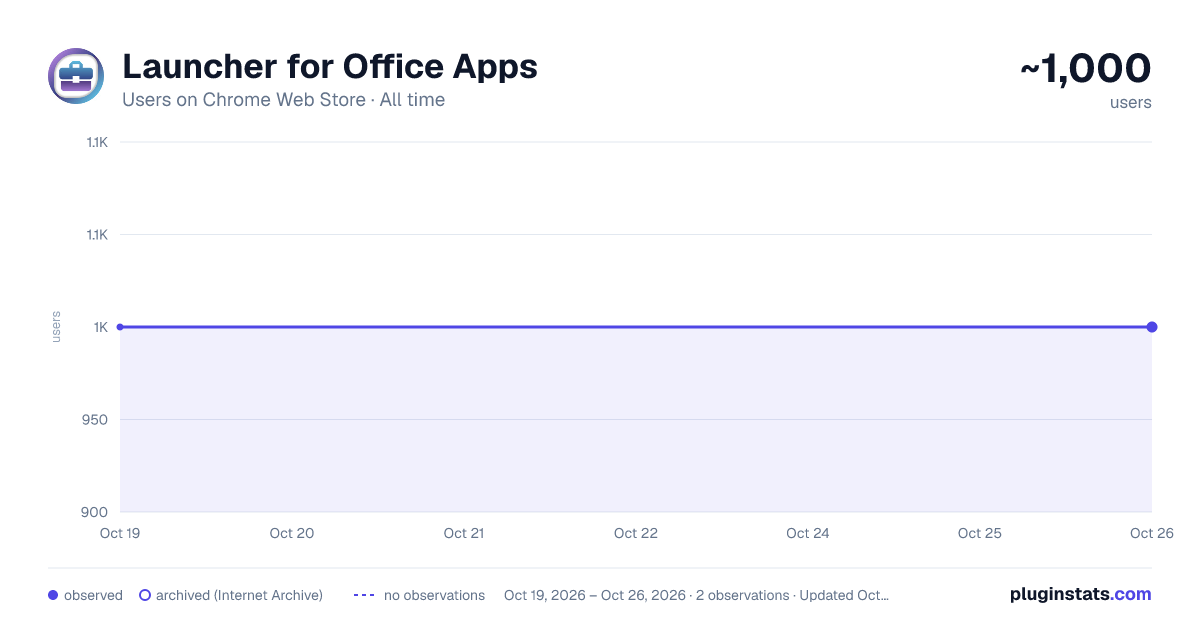Click the dashed-line no observations marker
The image size is (1200, 630).
coord(364,595)
